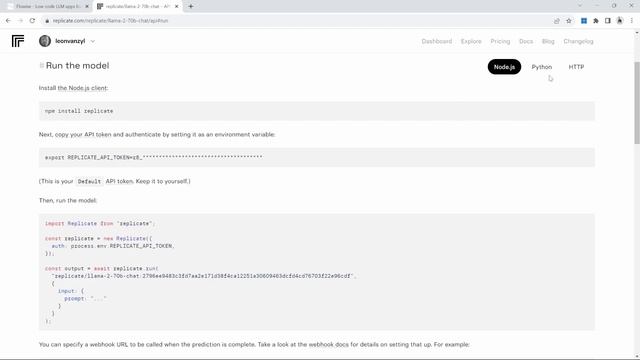Switch to the Flowise browser tab

(48, 7)
